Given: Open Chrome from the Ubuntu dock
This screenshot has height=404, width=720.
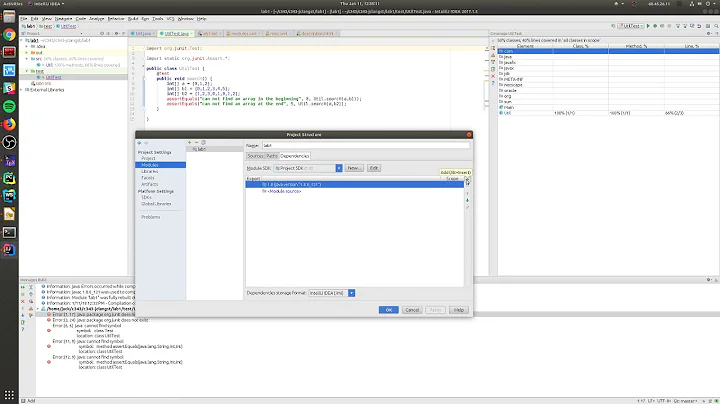Looking at the screenshot, I should [9, 35].
